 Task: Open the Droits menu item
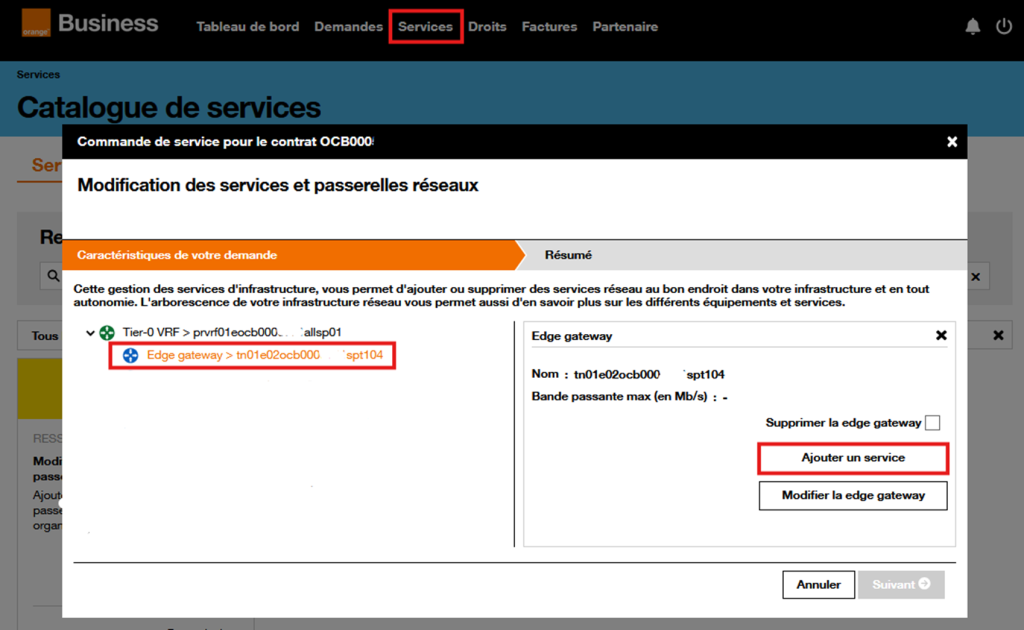(487, 27)
